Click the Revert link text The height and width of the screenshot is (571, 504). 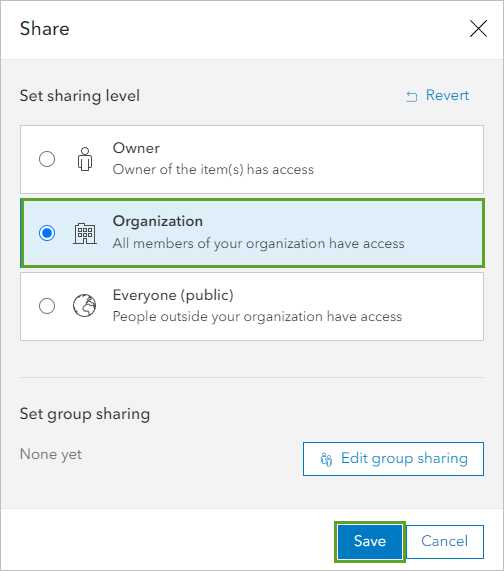[x=448, y=95]
